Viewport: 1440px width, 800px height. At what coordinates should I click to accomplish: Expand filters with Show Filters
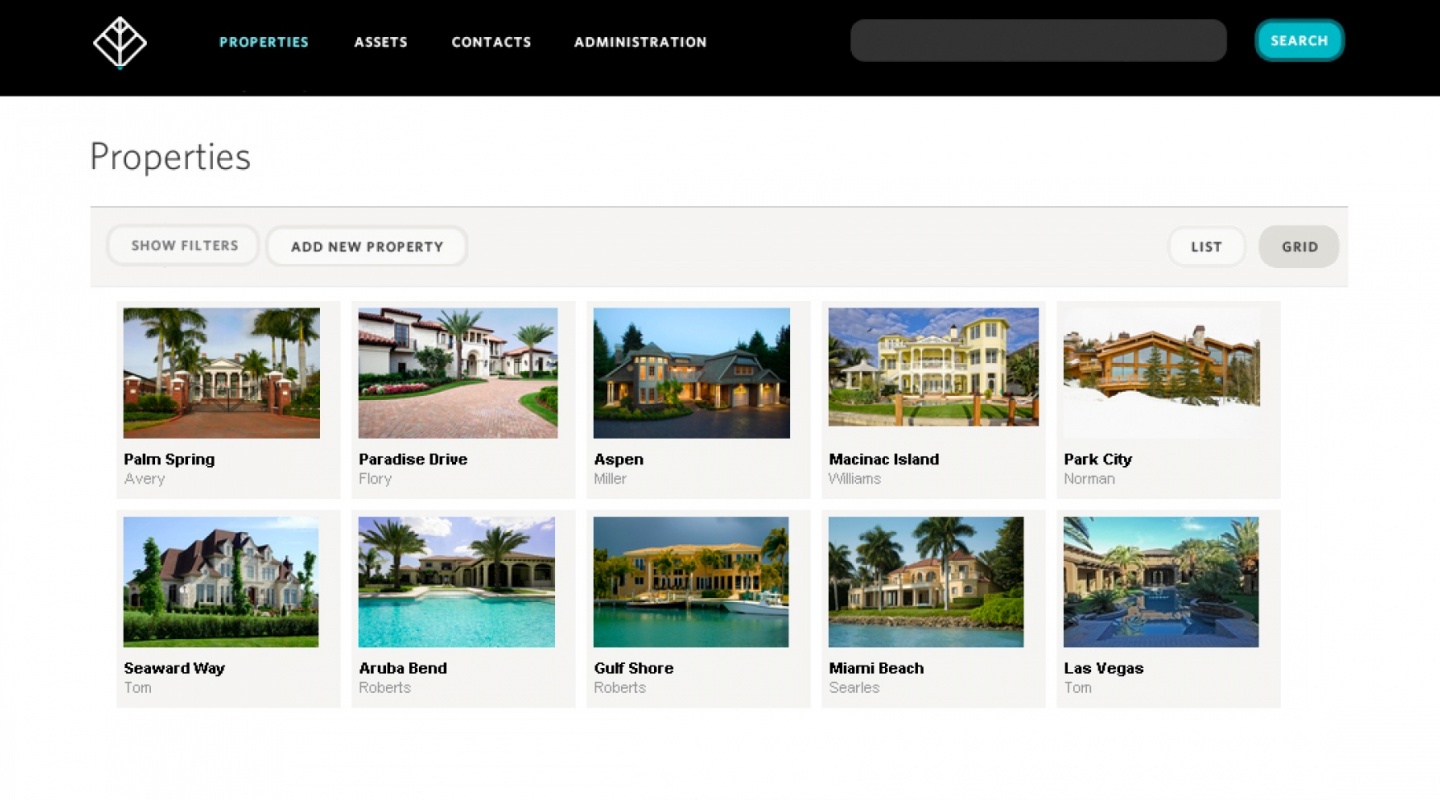[184, 245]
